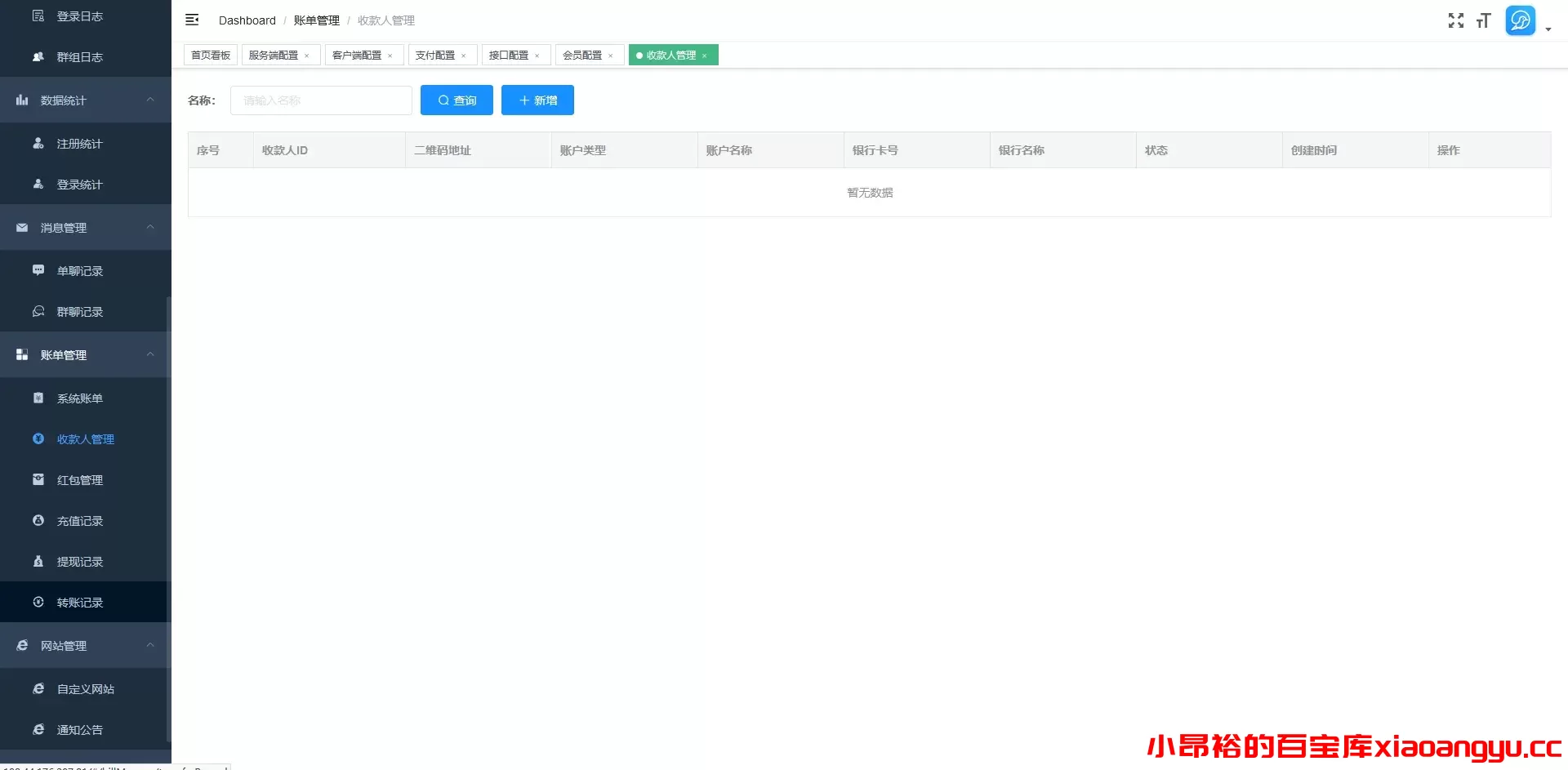Switch to the 首页看板 tab

pyautogui.click(x=211, y=56)
